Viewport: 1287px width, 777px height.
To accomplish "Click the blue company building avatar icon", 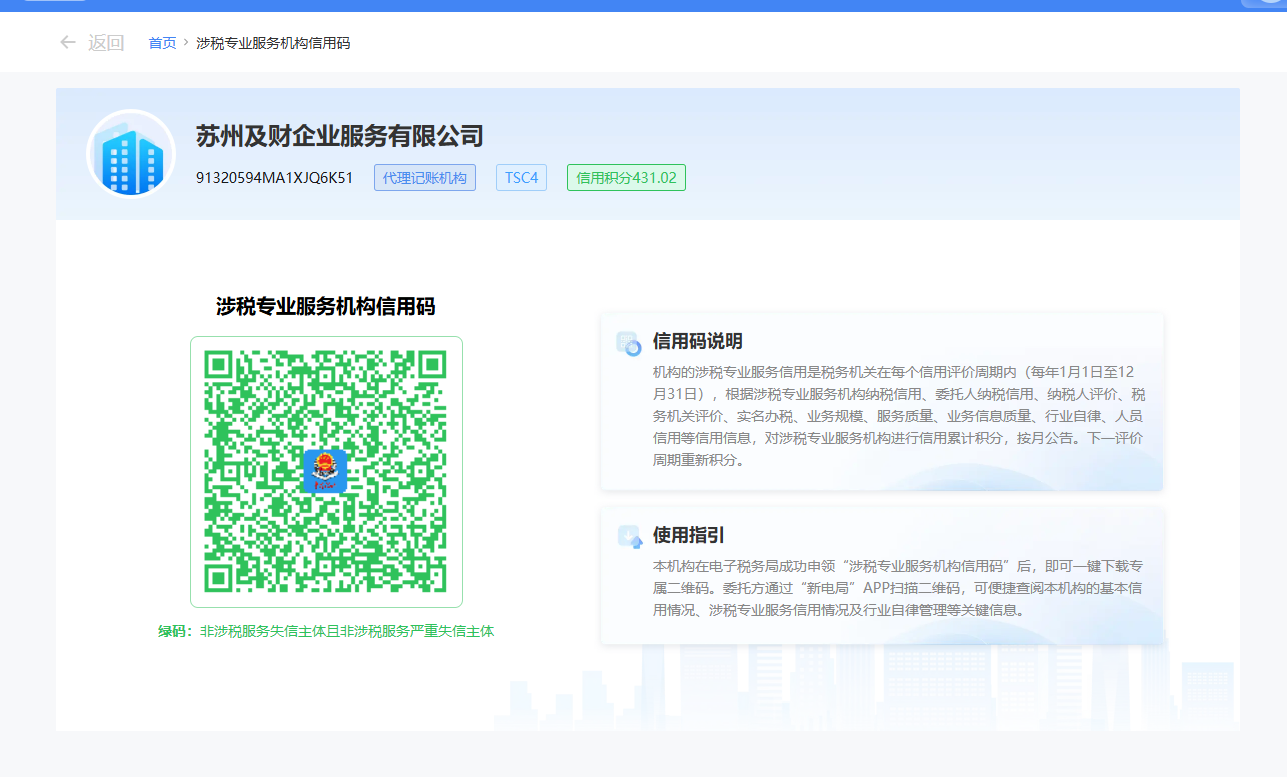I will [131, 153].
